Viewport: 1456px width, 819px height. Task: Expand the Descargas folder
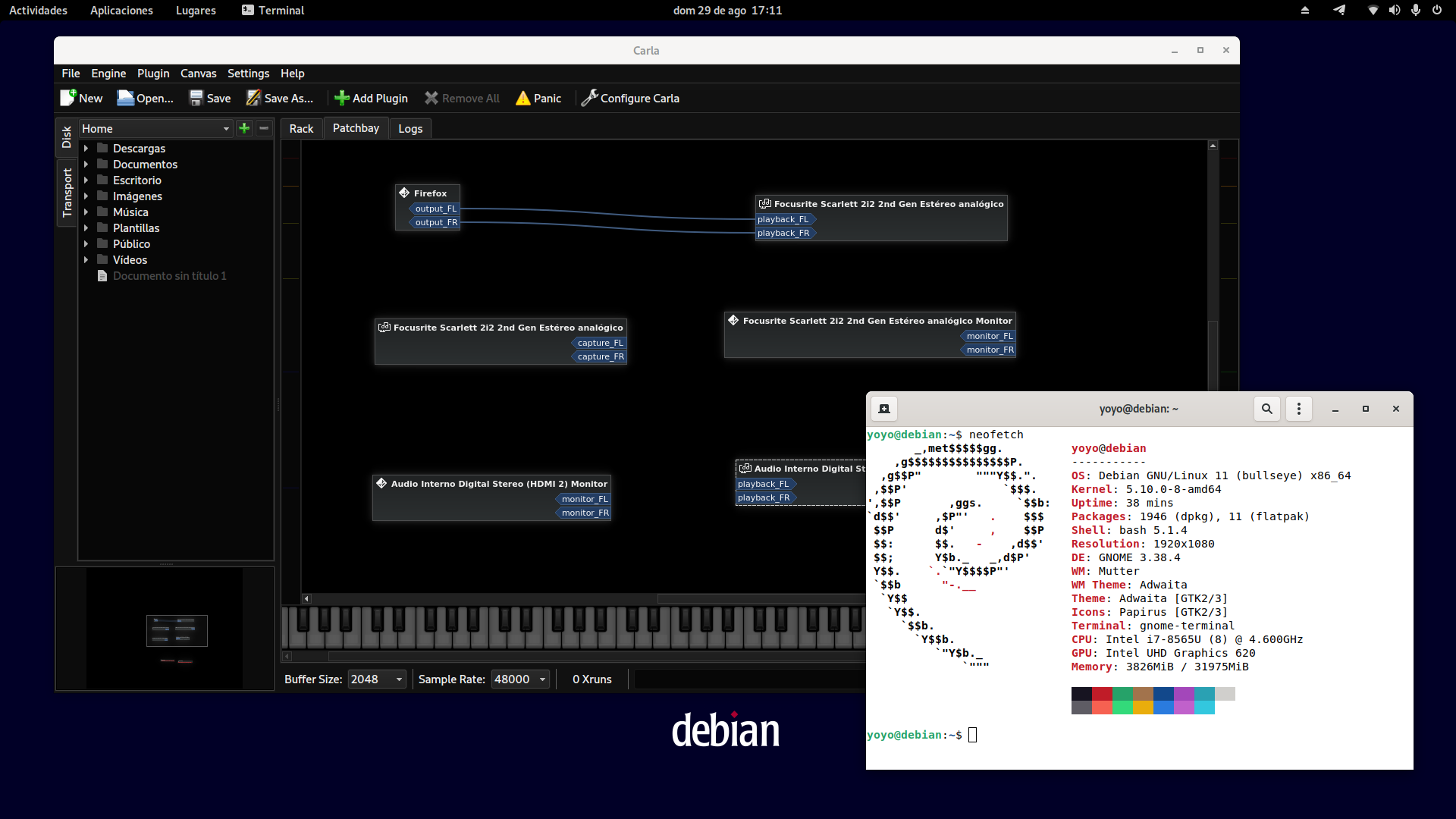tap(86, 149)
